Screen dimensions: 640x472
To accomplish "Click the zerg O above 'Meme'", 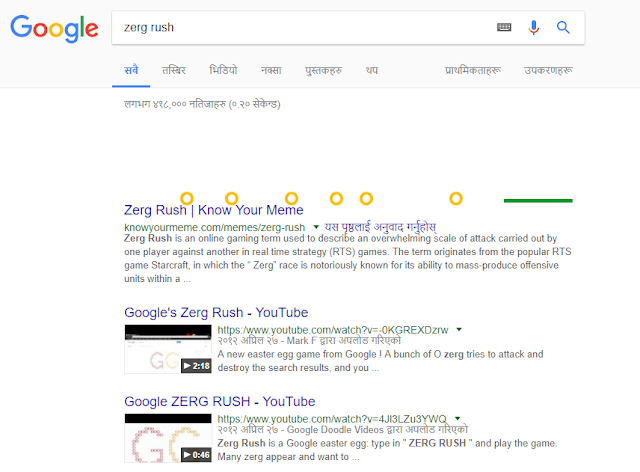I will click(x=291, y=198).
